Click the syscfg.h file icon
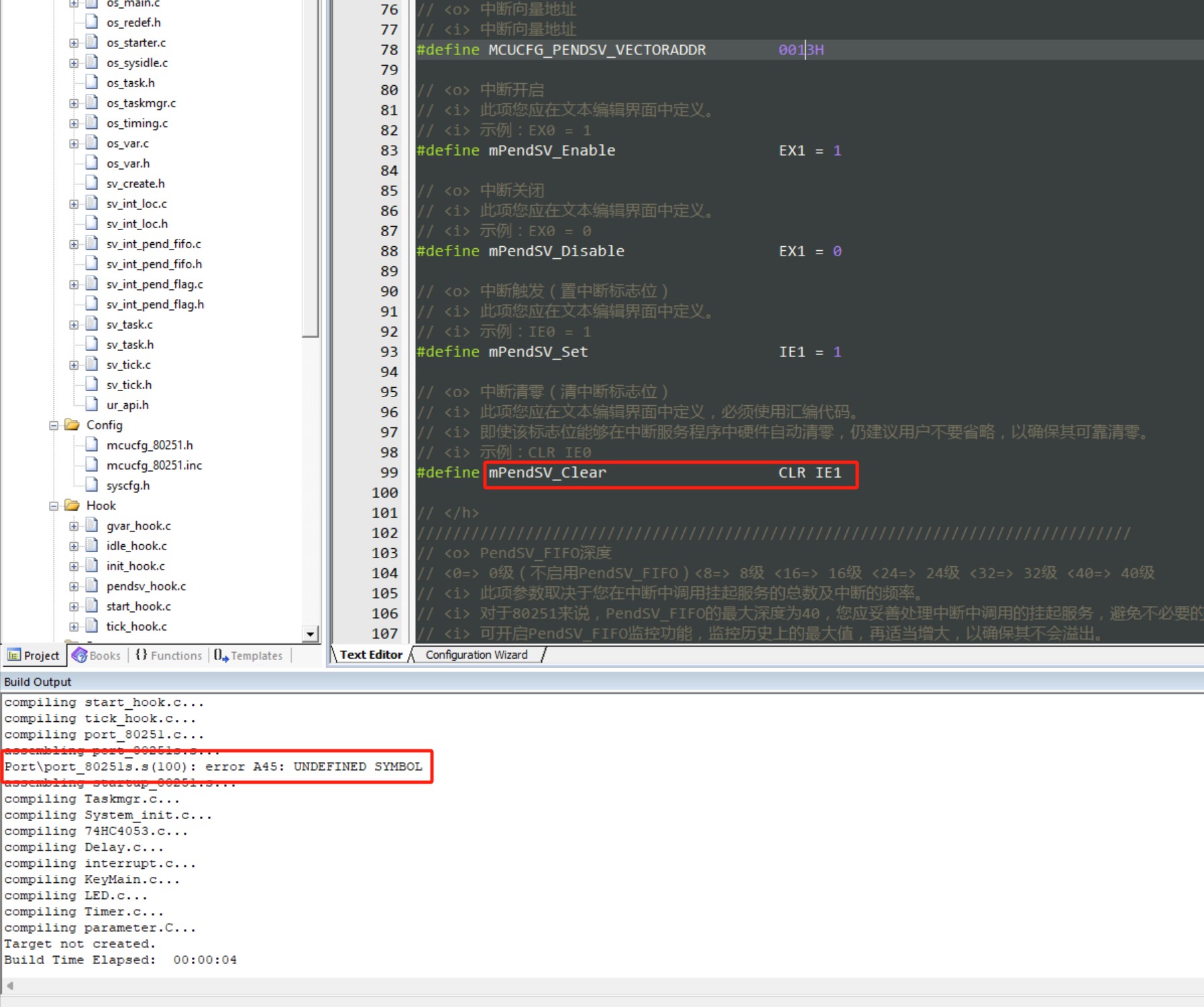This screenshot has width=1204, height=1007. pos(92,484)
